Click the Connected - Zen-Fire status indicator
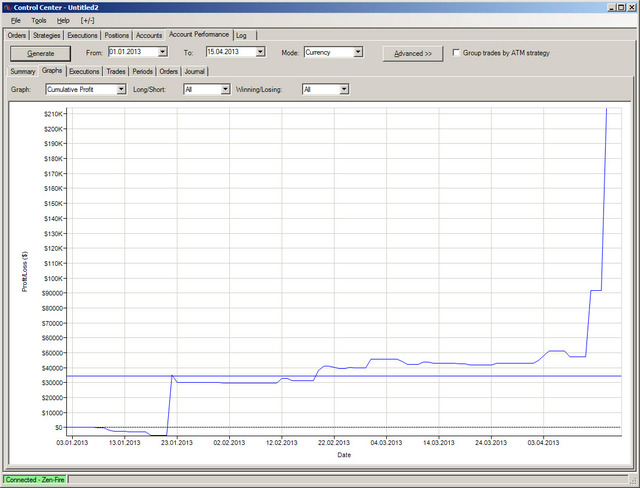Screen dimensions: 640x488 pos(35,480)
